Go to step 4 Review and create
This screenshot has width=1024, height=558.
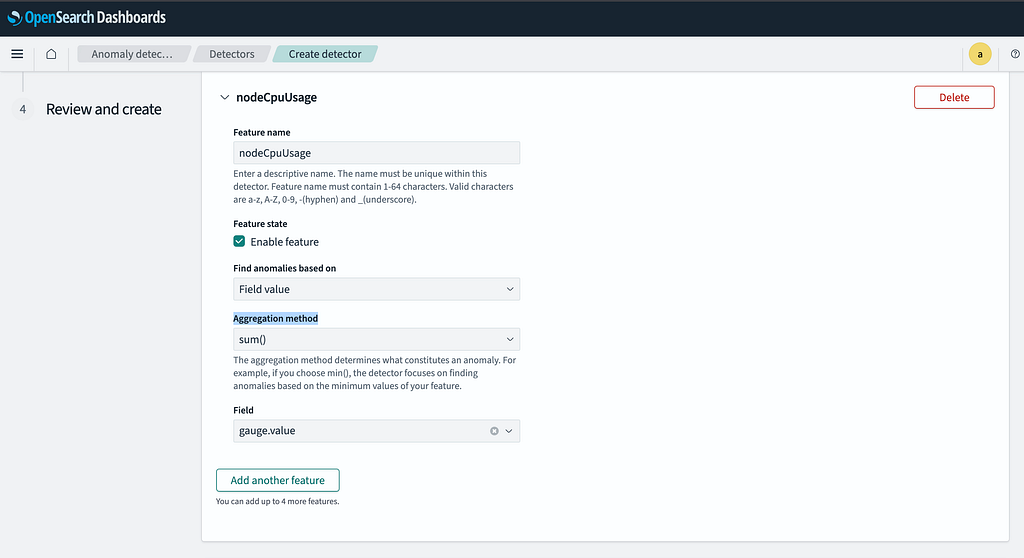(x=103, y=109)
